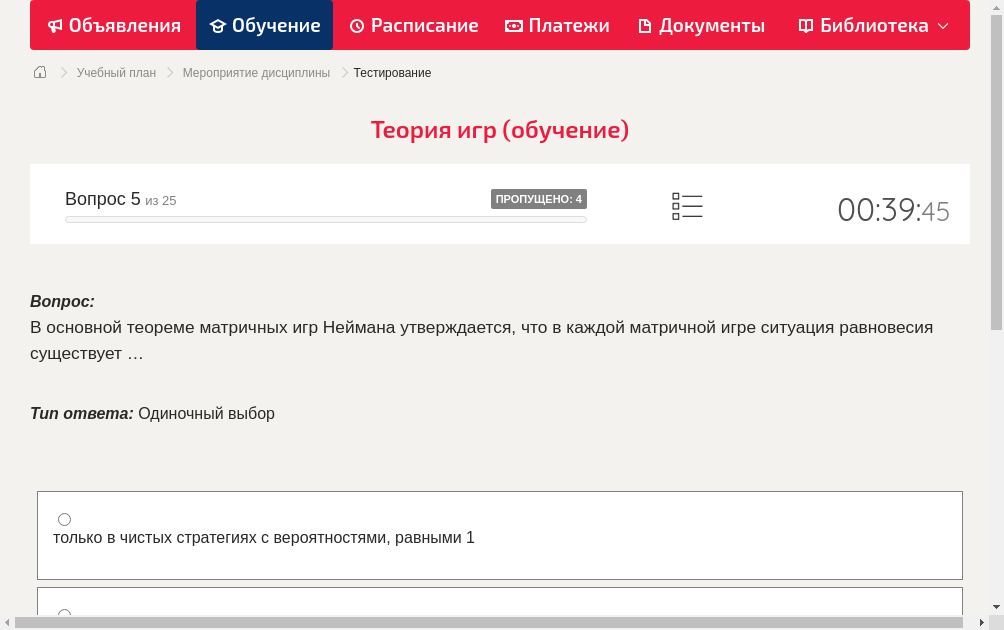Click the graduation cap icon beside Обучение

[x=217, y=26]
